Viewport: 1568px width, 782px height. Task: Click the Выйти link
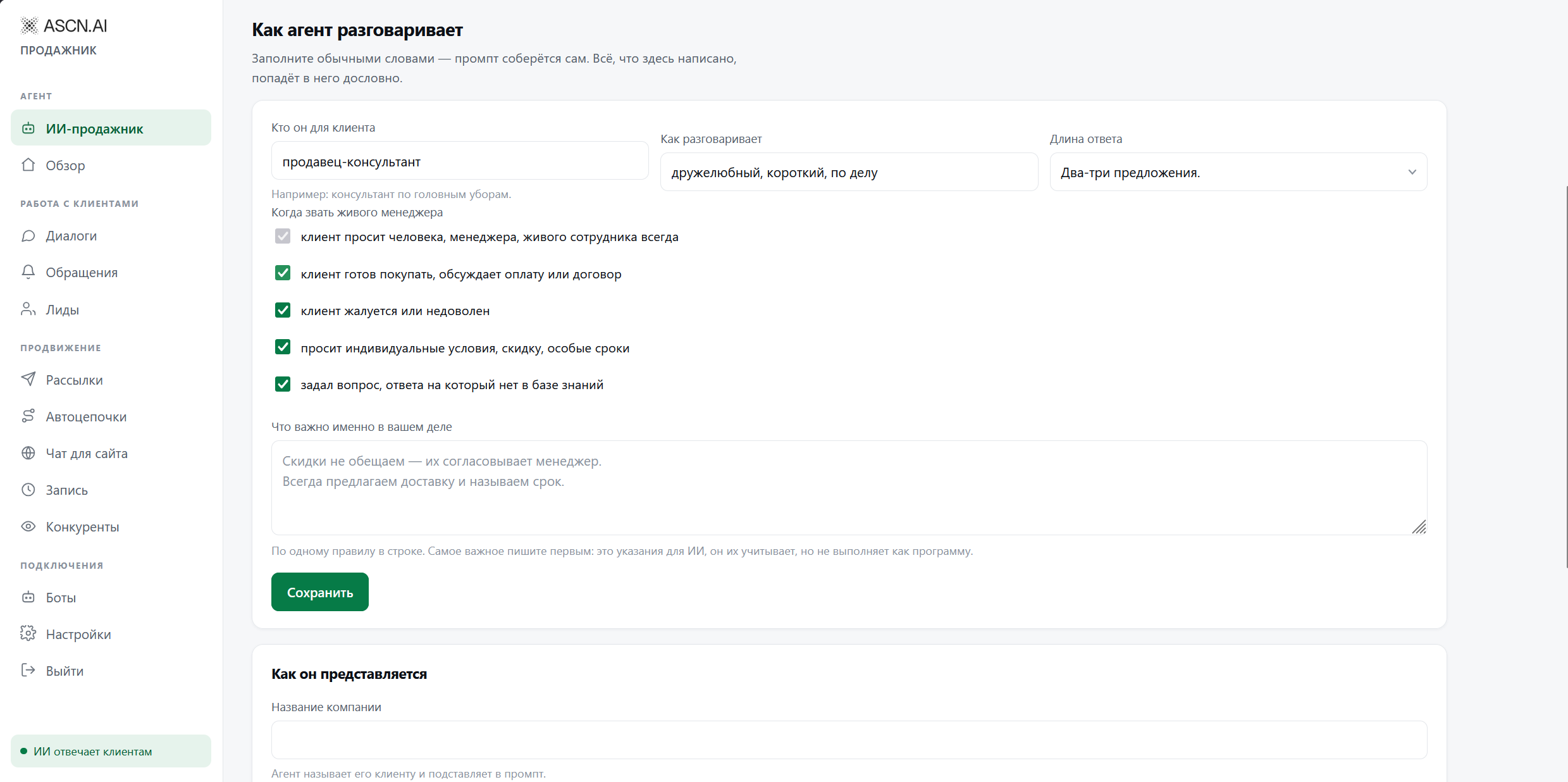111,671
